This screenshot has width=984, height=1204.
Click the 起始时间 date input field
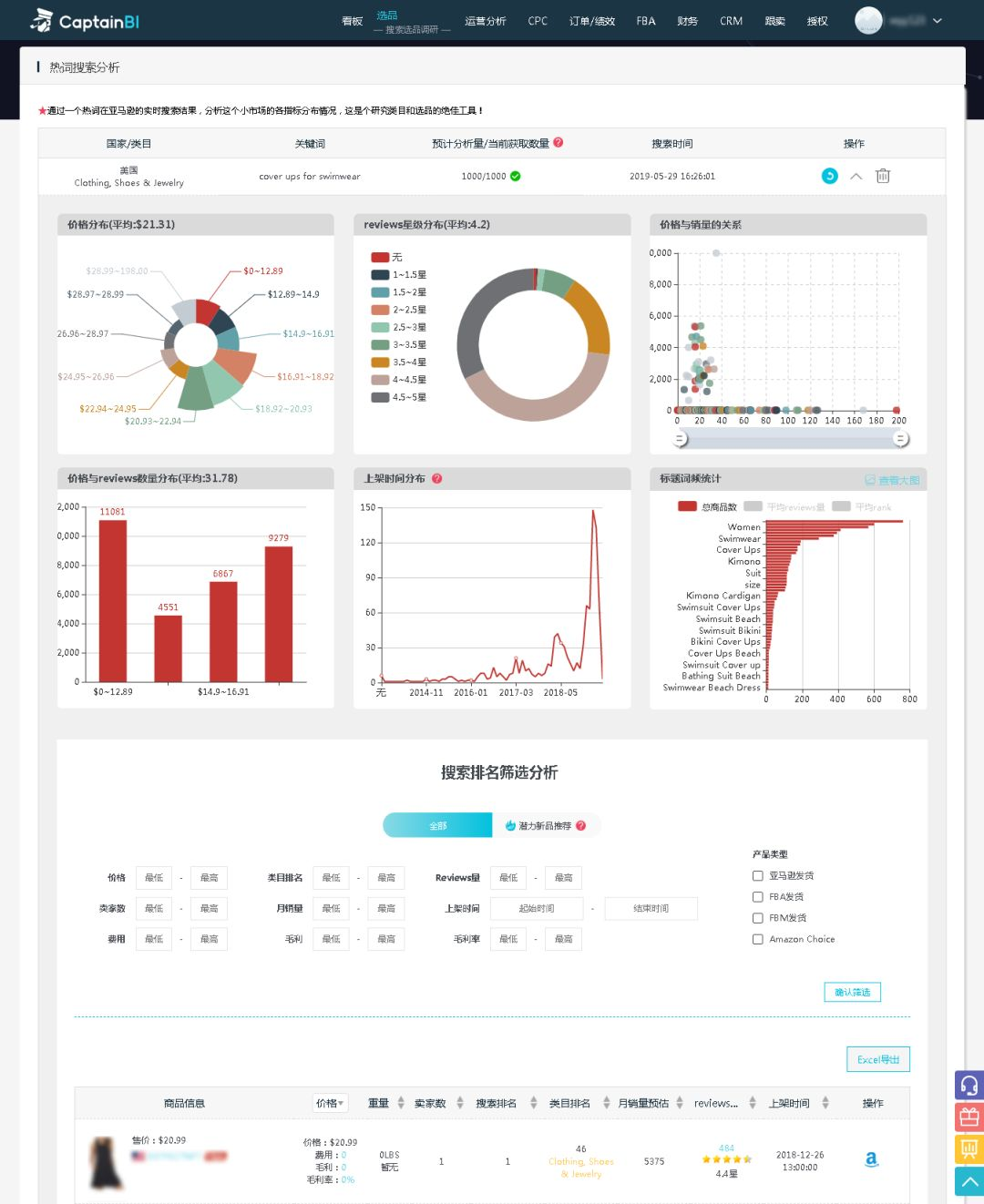click(x=537, y=909)
